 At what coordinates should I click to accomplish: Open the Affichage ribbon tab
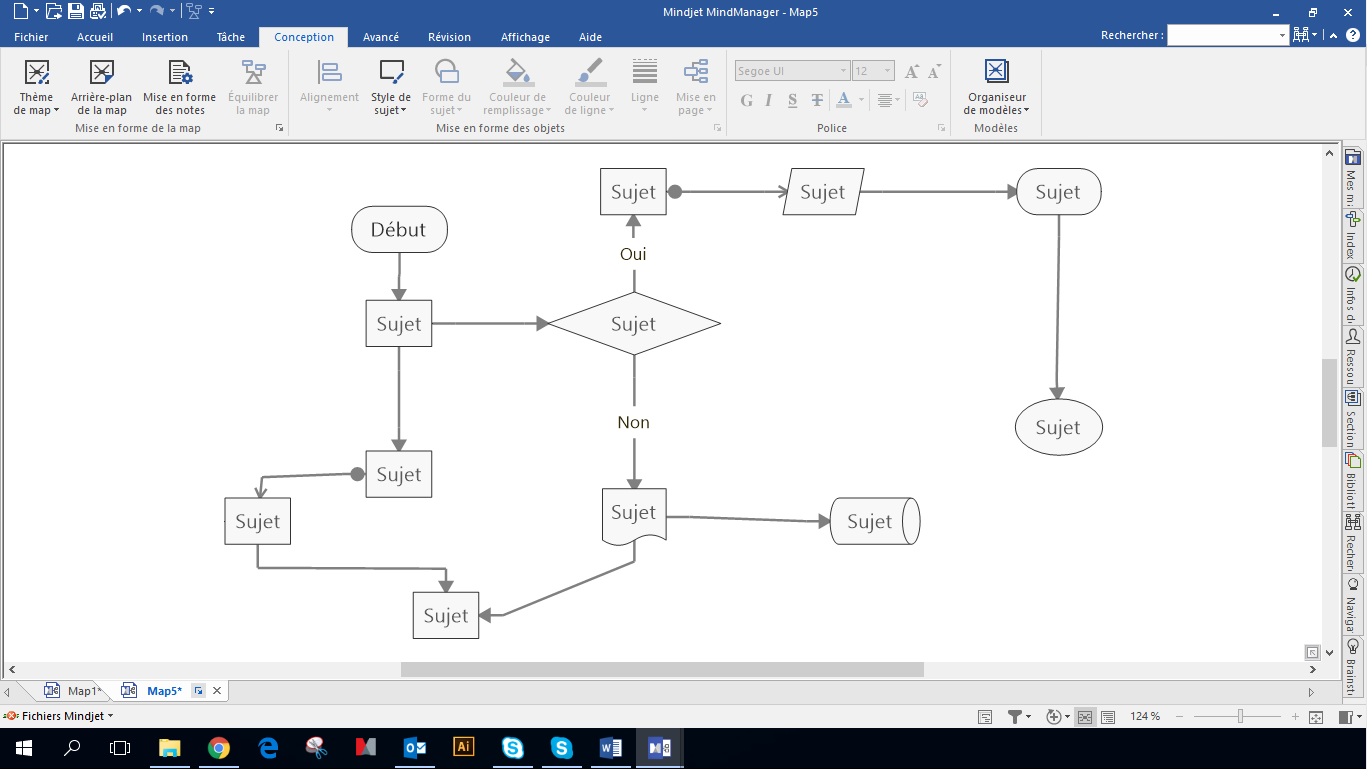[x=525, y=37]
